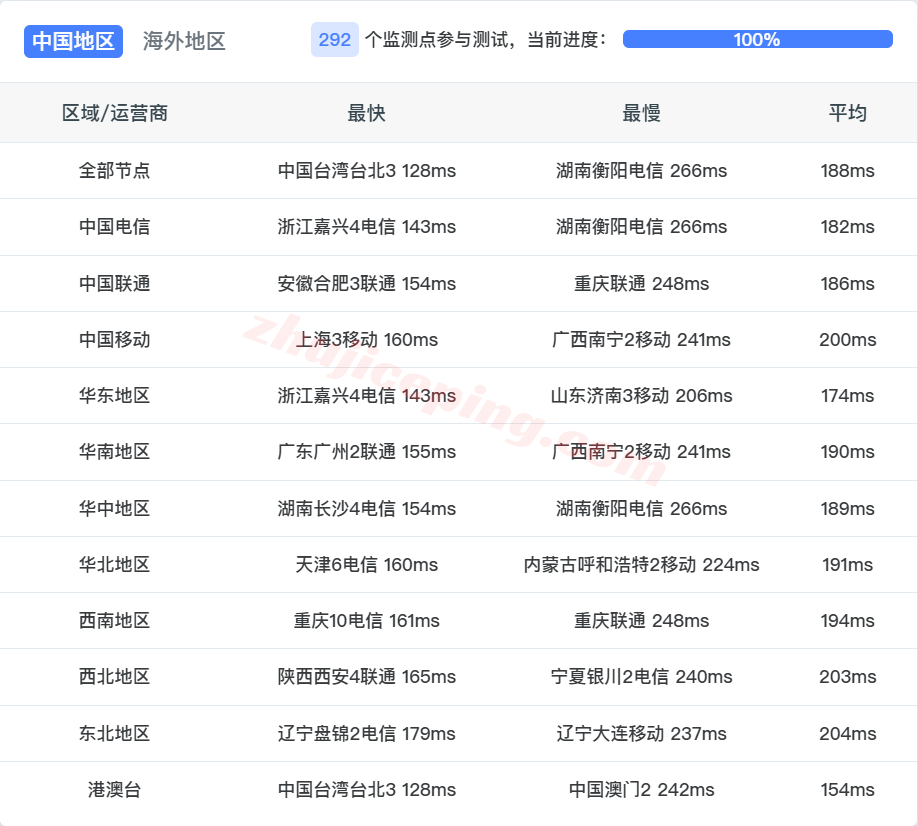Click 辽宁盘锦2电信 179ms cell
The height and width of the screenshot is (826, 918).
pos(366,734)
